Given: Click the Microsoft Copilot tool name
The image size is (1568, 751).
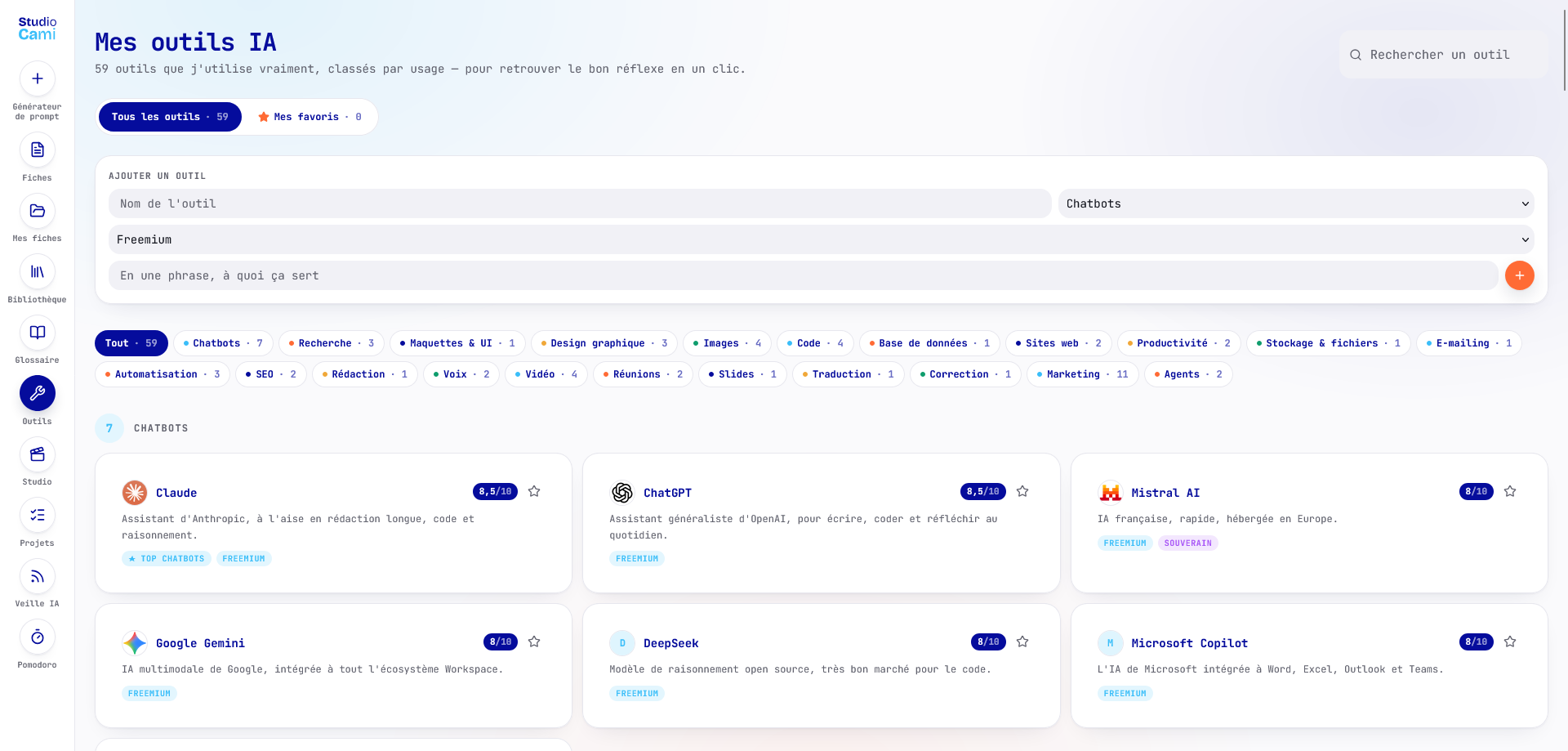Looking at the screenshot, I should click(x=1189, y=643).
